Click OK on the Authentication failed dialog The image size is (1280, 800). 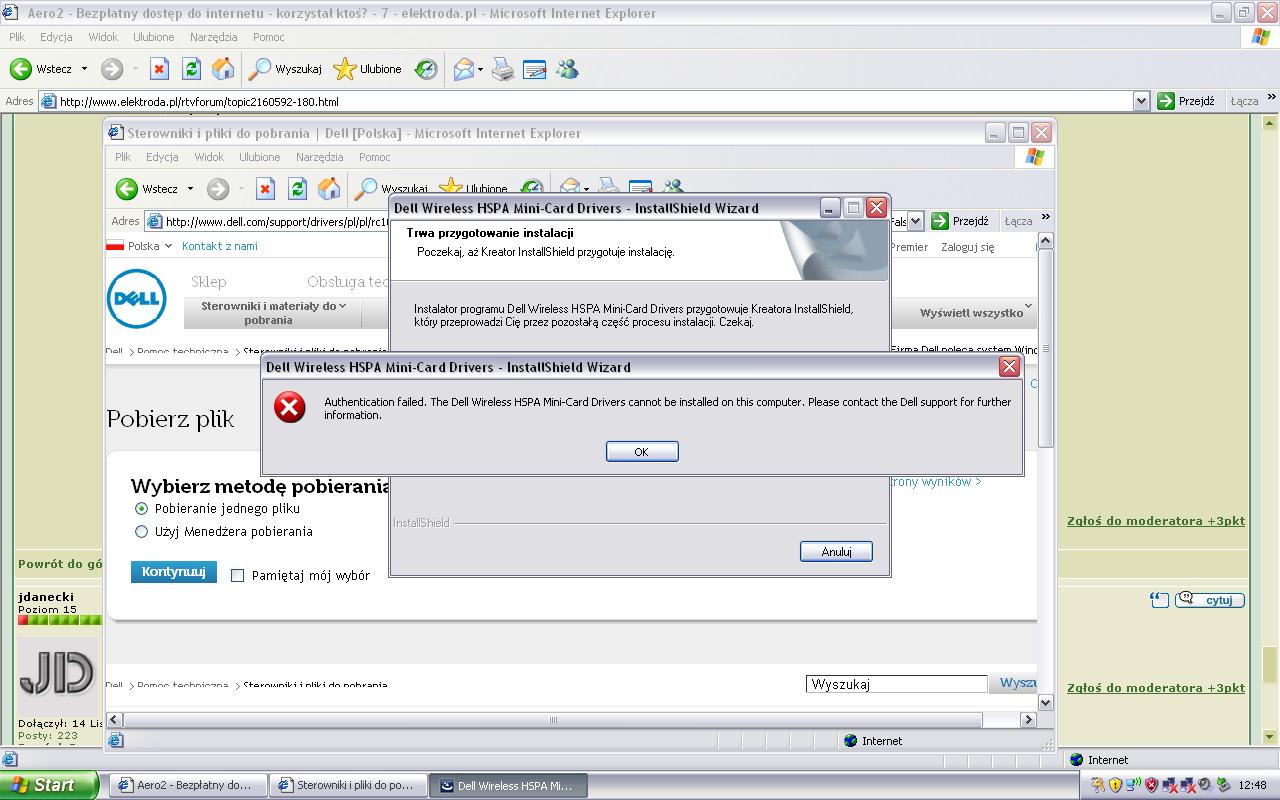642,452
